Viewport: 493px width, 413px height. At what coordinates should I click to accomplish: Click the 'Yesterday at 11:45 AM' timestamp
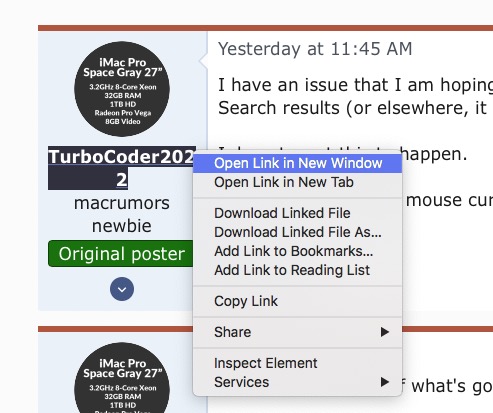pos(315,49)
